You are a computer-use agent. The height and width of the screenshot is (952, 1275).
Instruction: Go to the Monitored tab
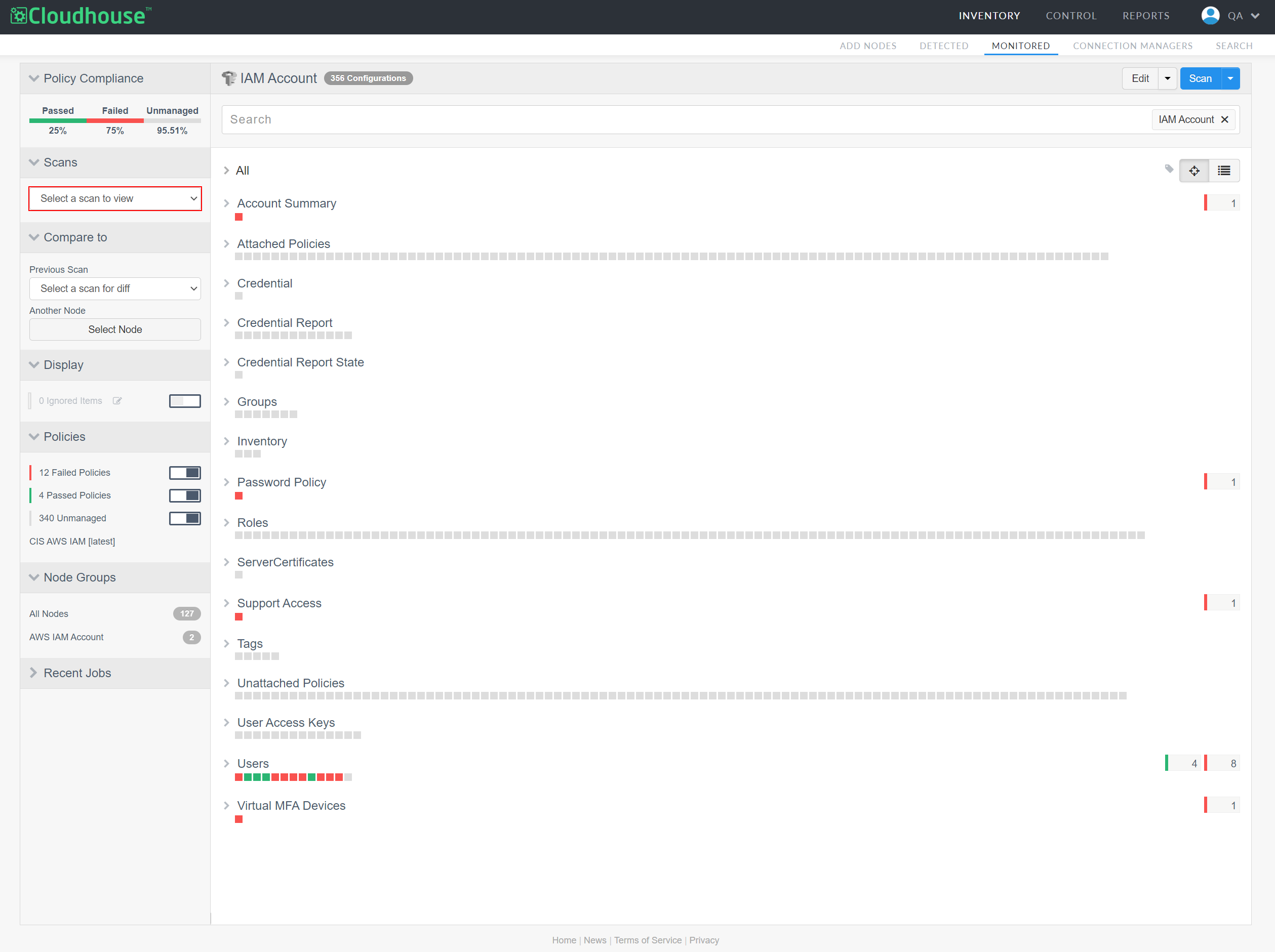[1020, 46]
